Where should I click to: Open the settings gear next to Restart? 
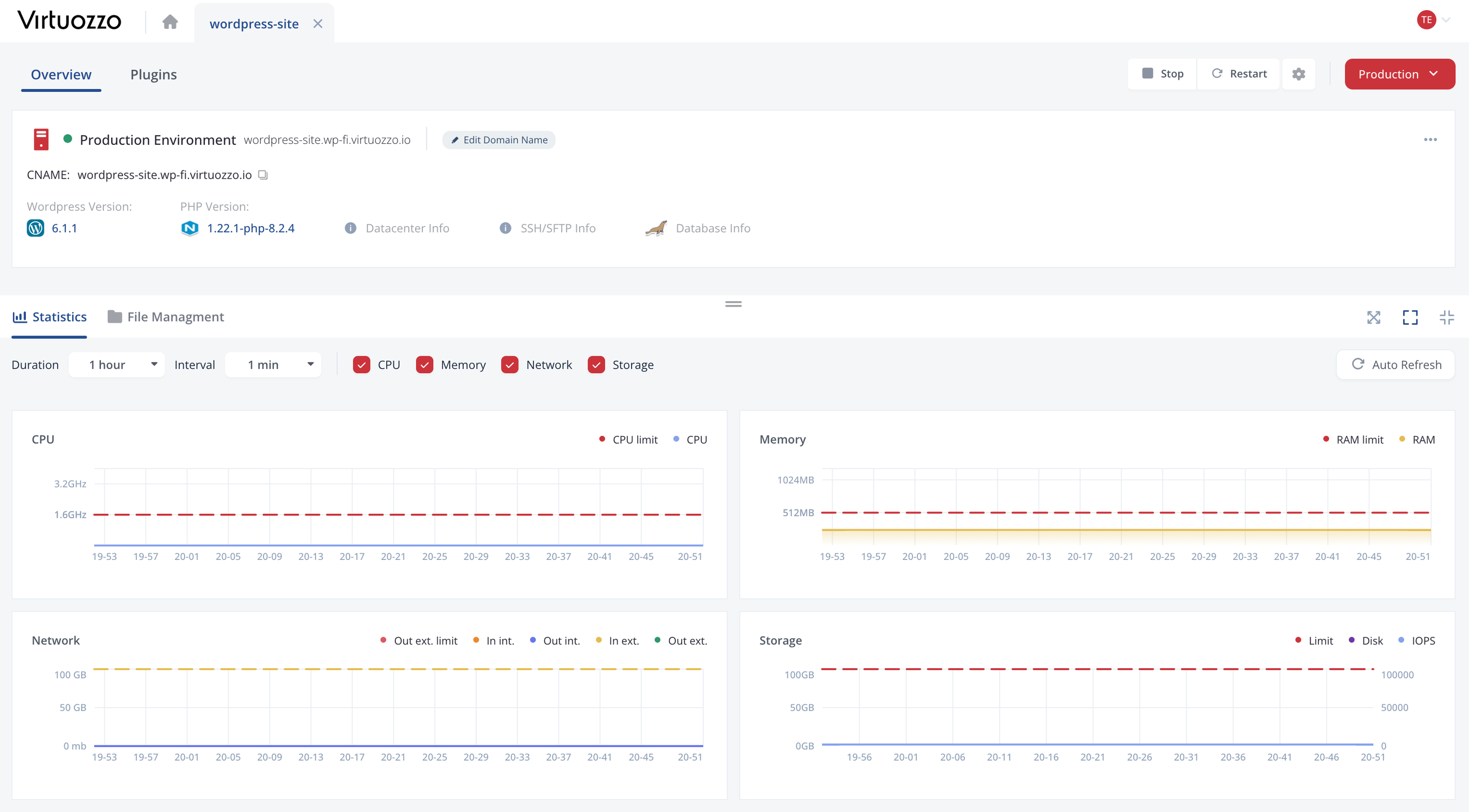1299,74
